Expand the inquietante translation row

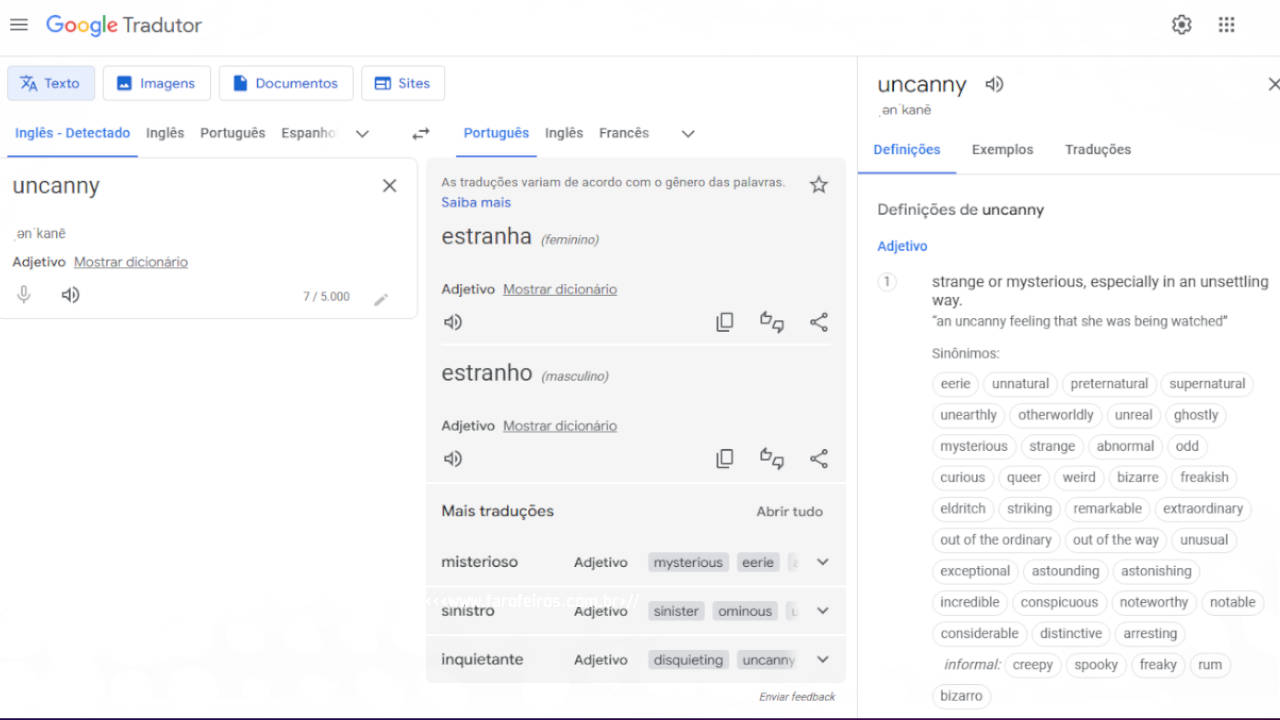pos(823,660)
